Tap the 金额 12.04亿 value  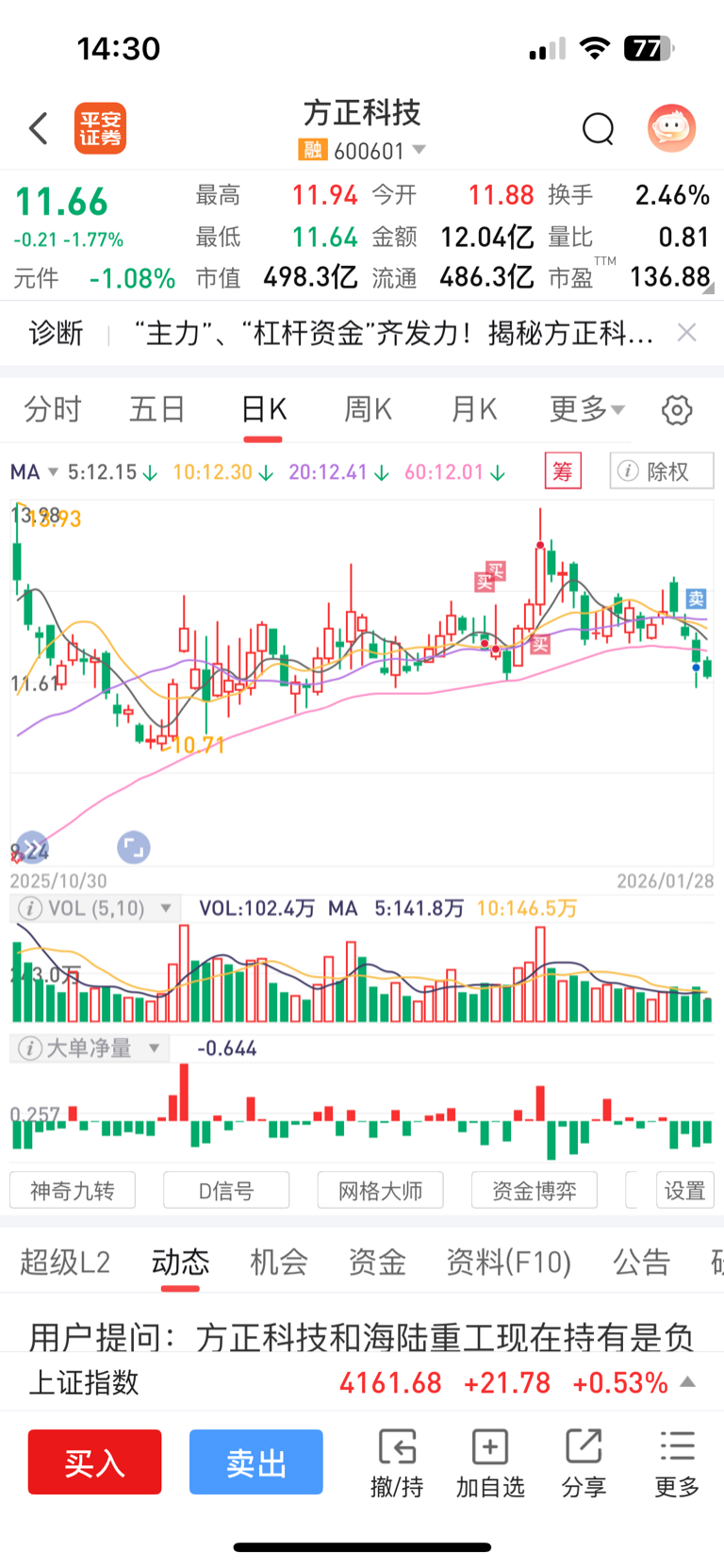point(487,237)
